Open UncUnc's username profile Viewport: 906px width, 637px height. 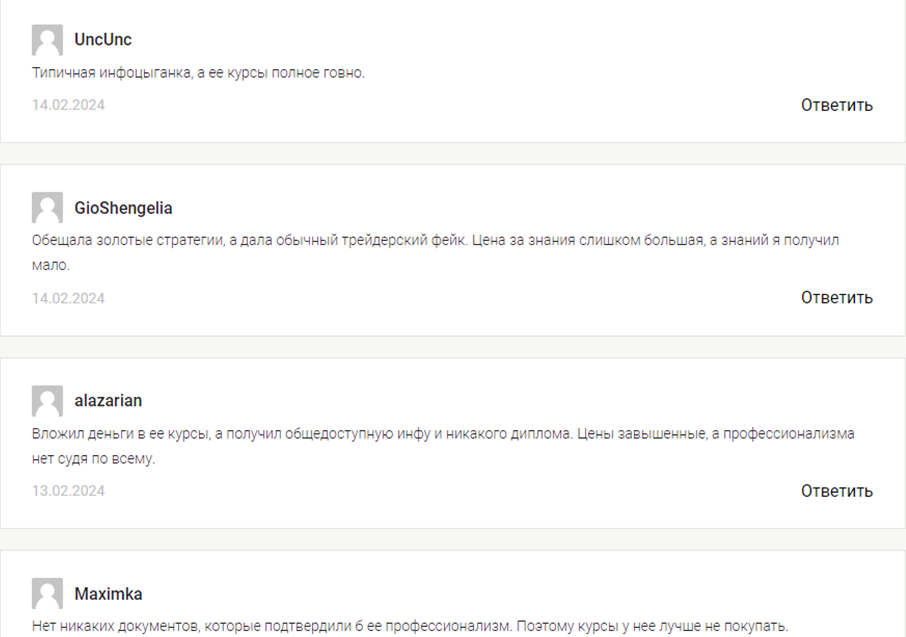103,39
